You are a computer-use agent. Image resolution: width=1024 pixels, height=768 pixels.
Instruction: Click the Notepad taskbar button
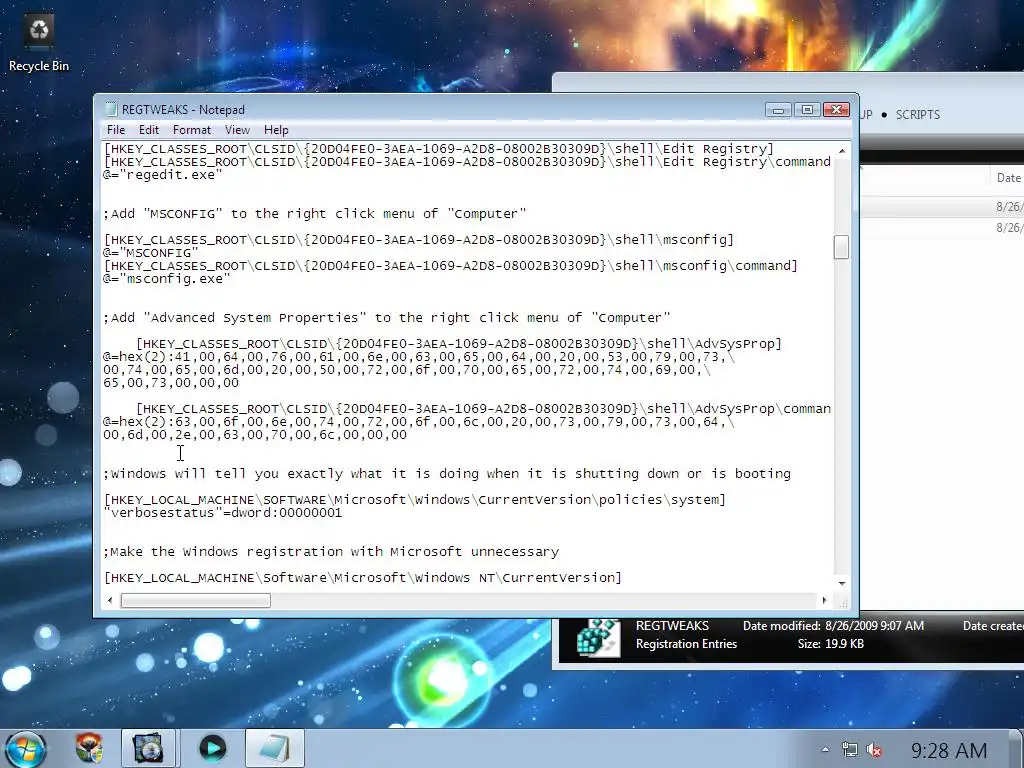point(275,748)
